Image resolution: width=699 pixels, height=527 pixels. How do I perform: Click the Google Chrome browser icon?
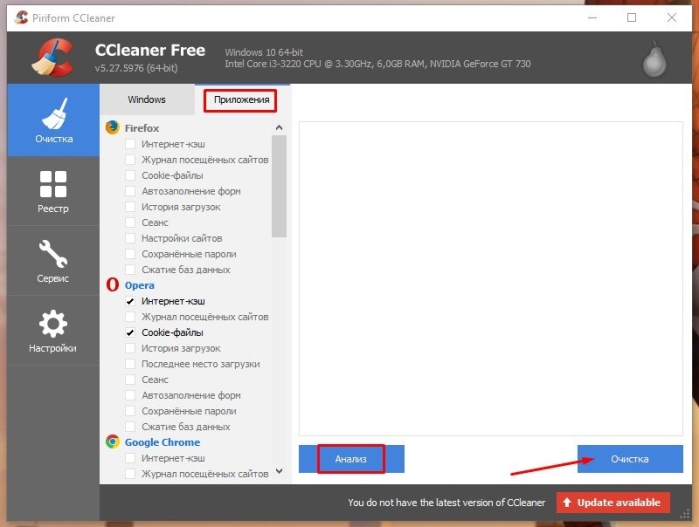[x=112, y=441]
